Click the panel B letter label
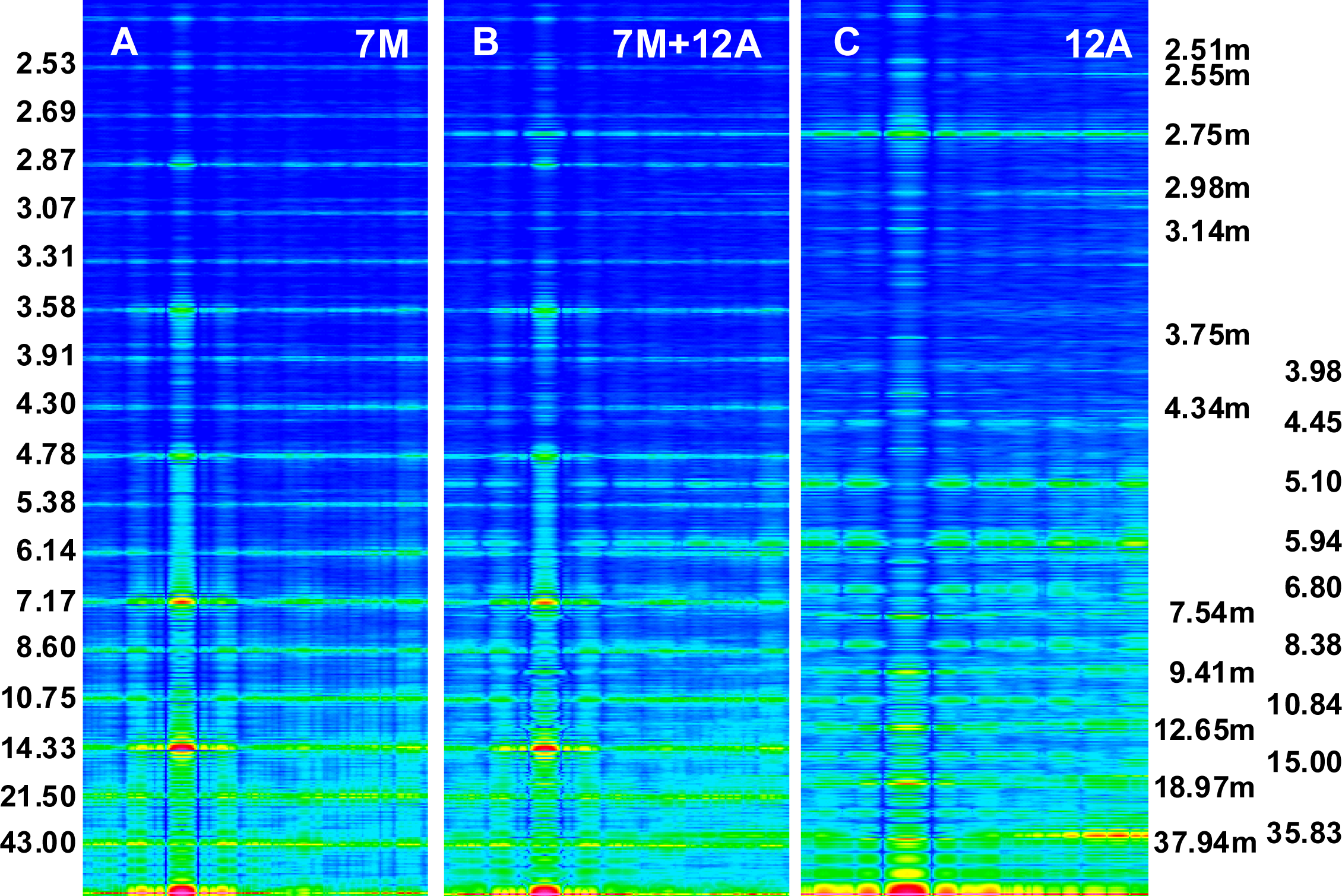 click(486, 43)
